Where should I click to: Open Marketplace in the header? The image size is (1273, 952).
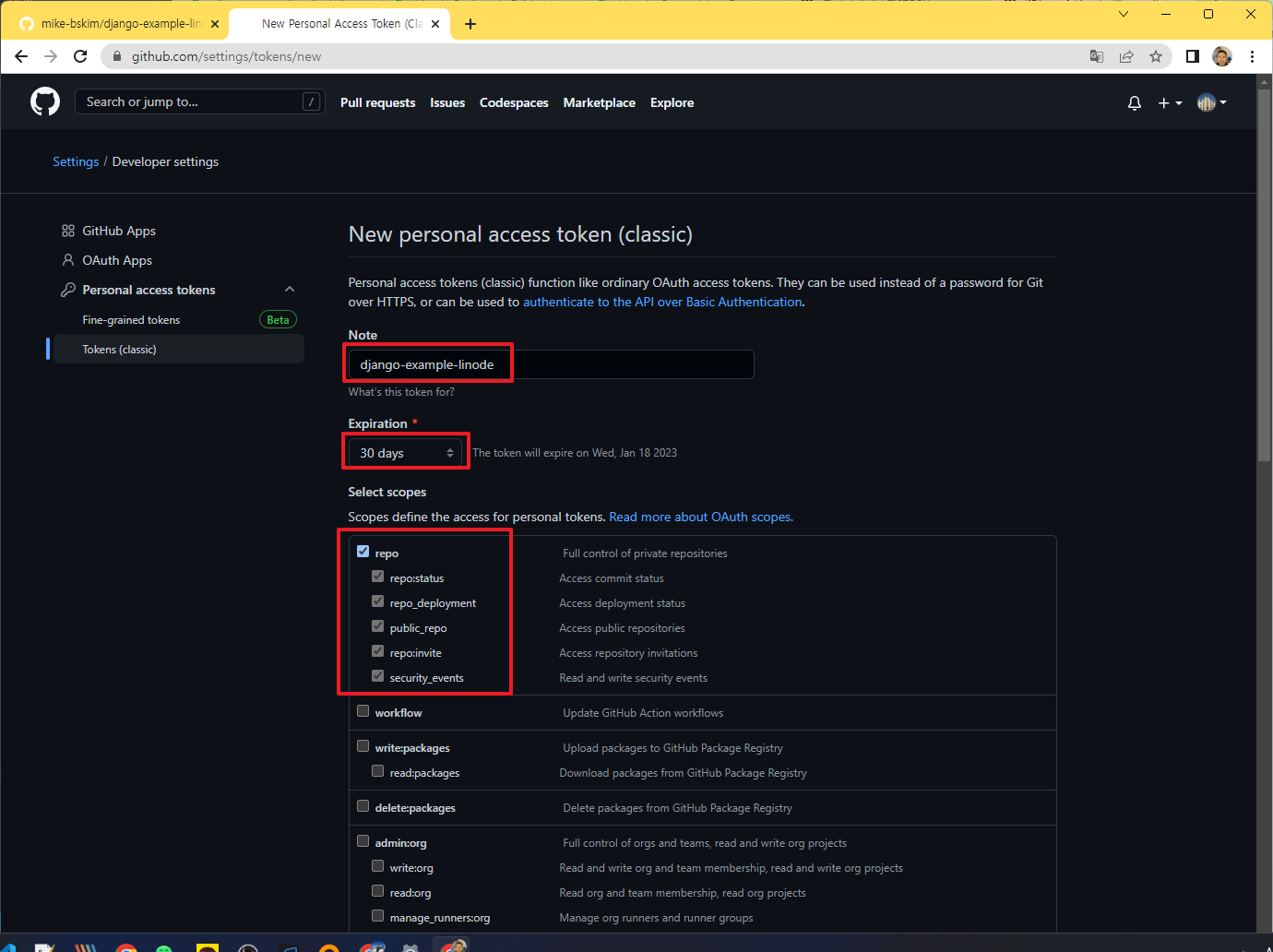[600, 102]
